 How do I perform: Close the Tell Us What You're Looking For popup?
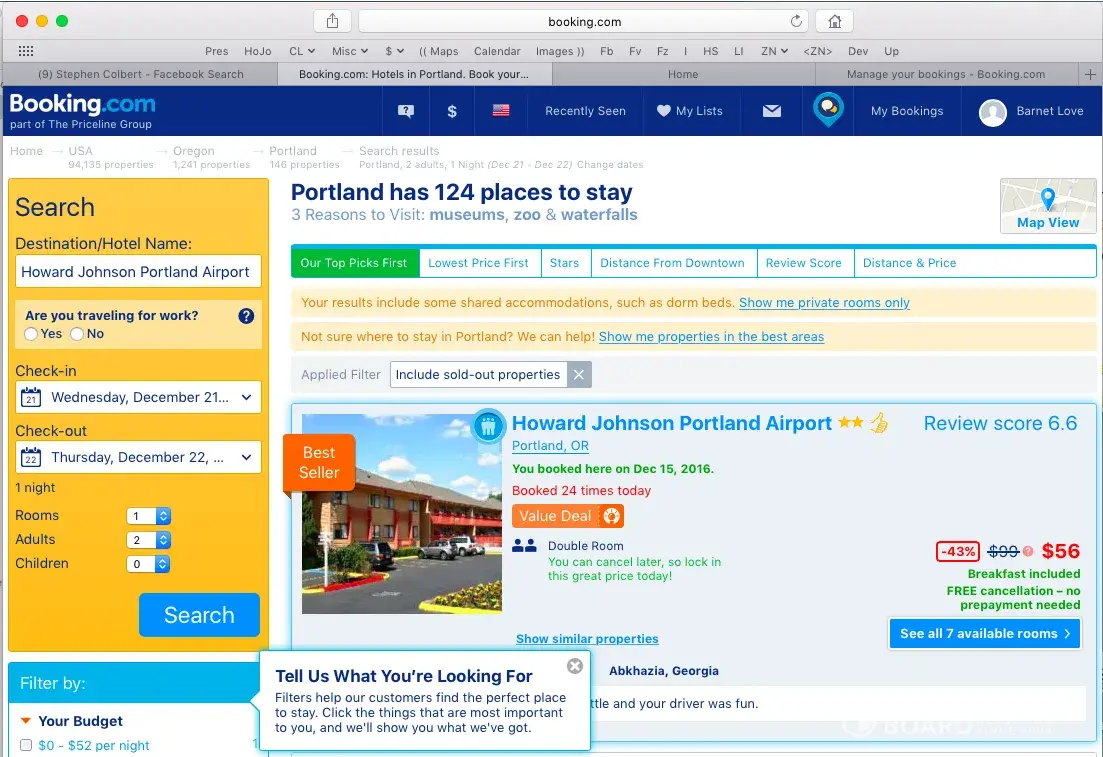pyautogui.click(x=575, y=666)
